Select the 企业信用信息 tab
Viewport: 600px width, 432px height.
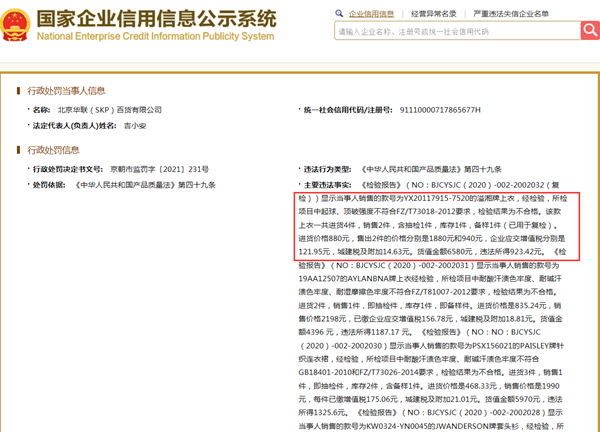371,14
